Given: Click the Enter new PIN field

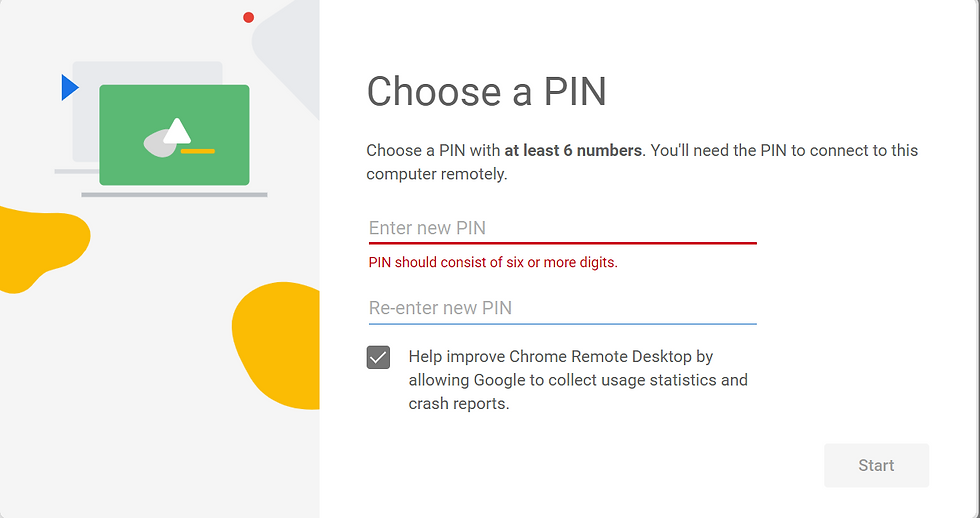Looking at the screenshot, I should (562, 228).
